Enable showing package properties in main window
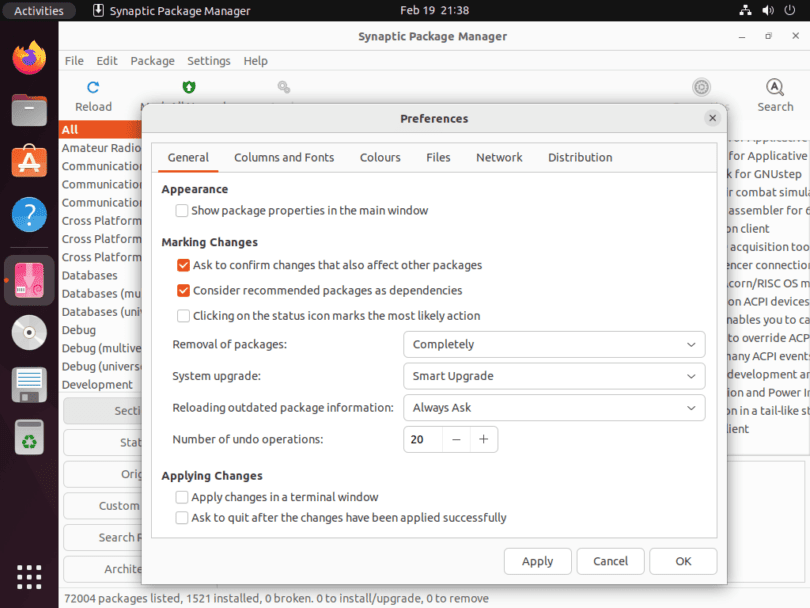 click(x=181, y=210)
